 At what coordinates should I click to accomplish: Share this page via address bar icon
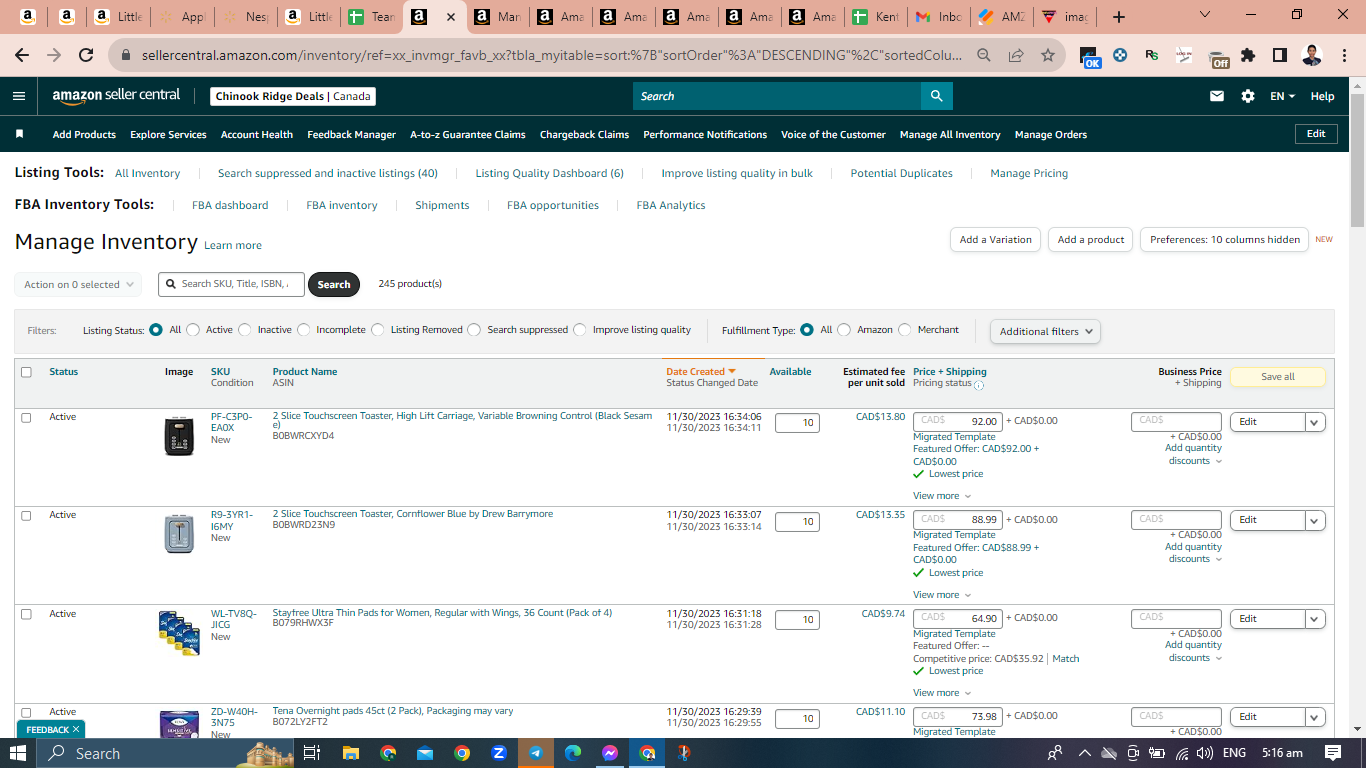1016,55
